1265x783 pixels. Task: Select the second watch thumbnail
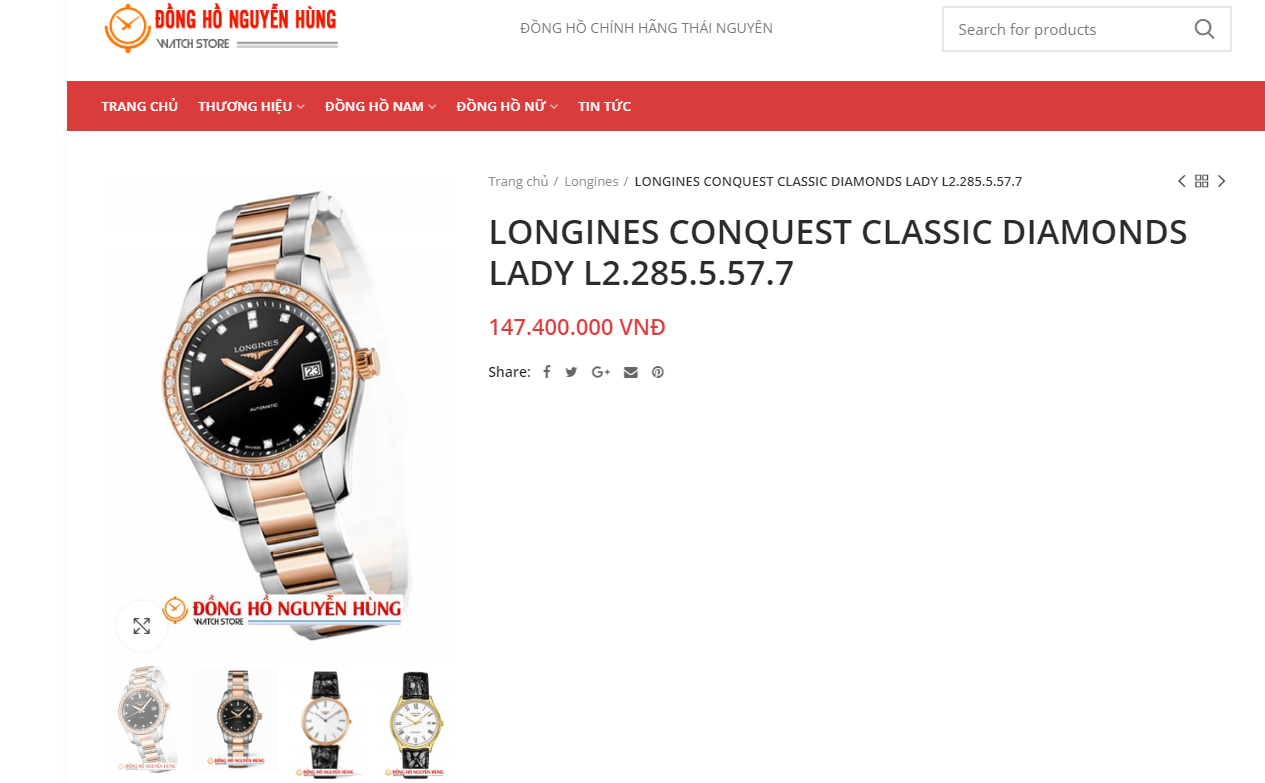point(236,721)
